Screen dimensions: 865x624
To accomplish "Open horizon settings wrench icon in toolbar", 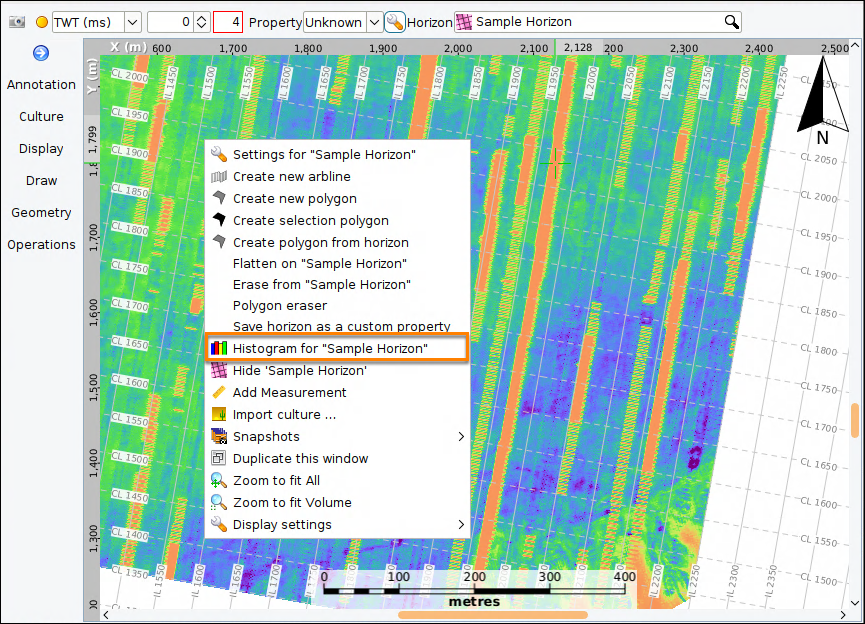I will 394,22.
